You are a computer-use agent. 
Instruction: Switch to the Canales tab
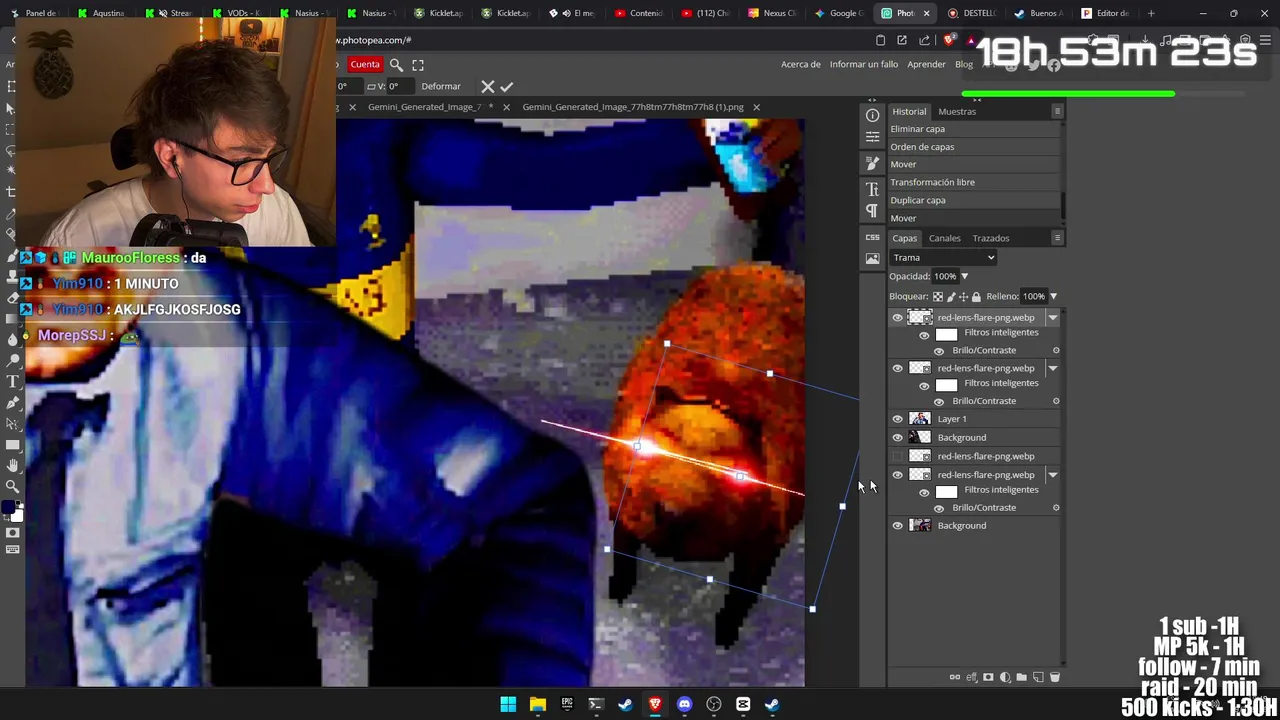[944, 238]
